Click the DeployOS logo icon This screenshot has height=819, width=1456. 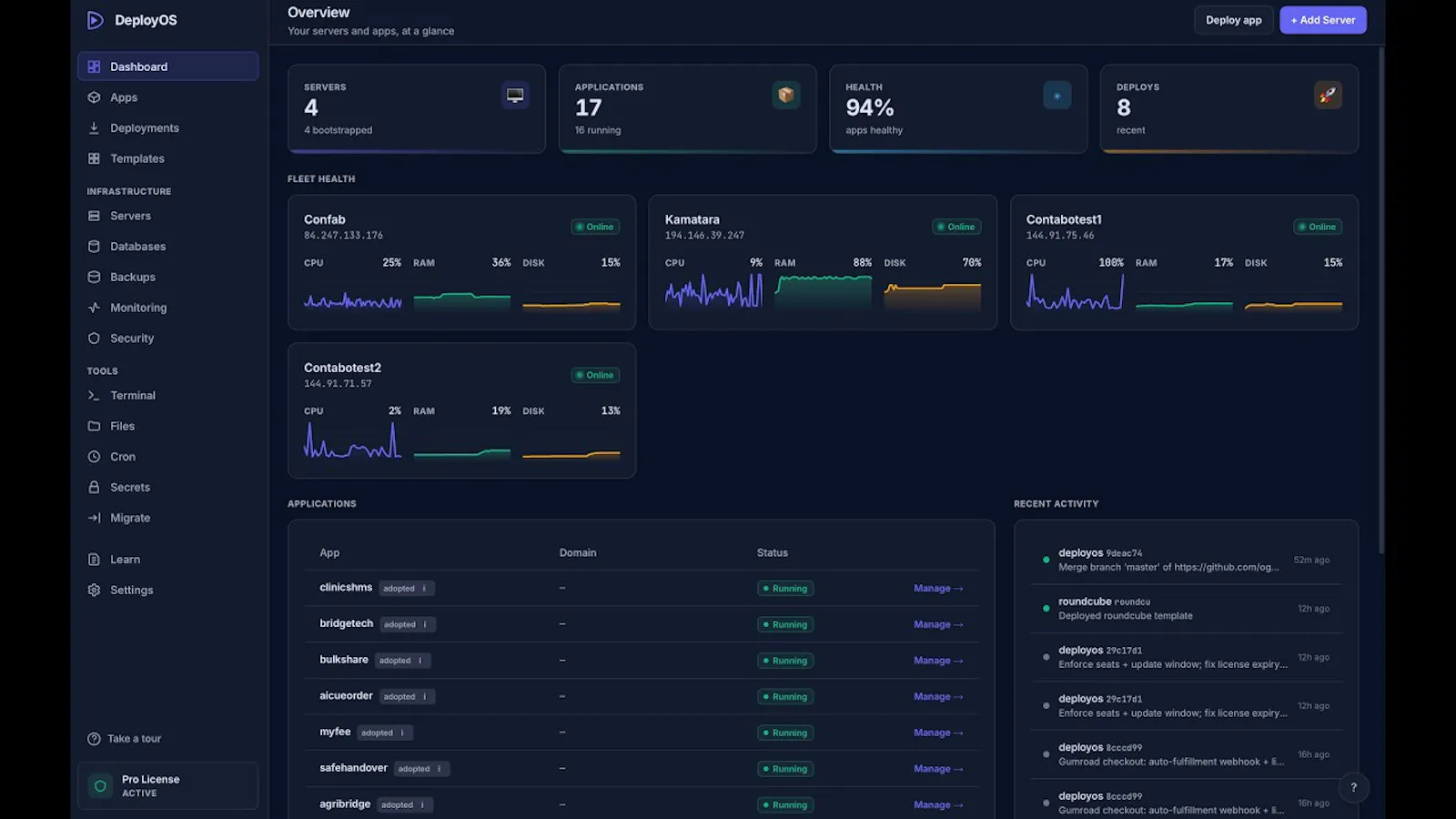[x=95, y=20]
